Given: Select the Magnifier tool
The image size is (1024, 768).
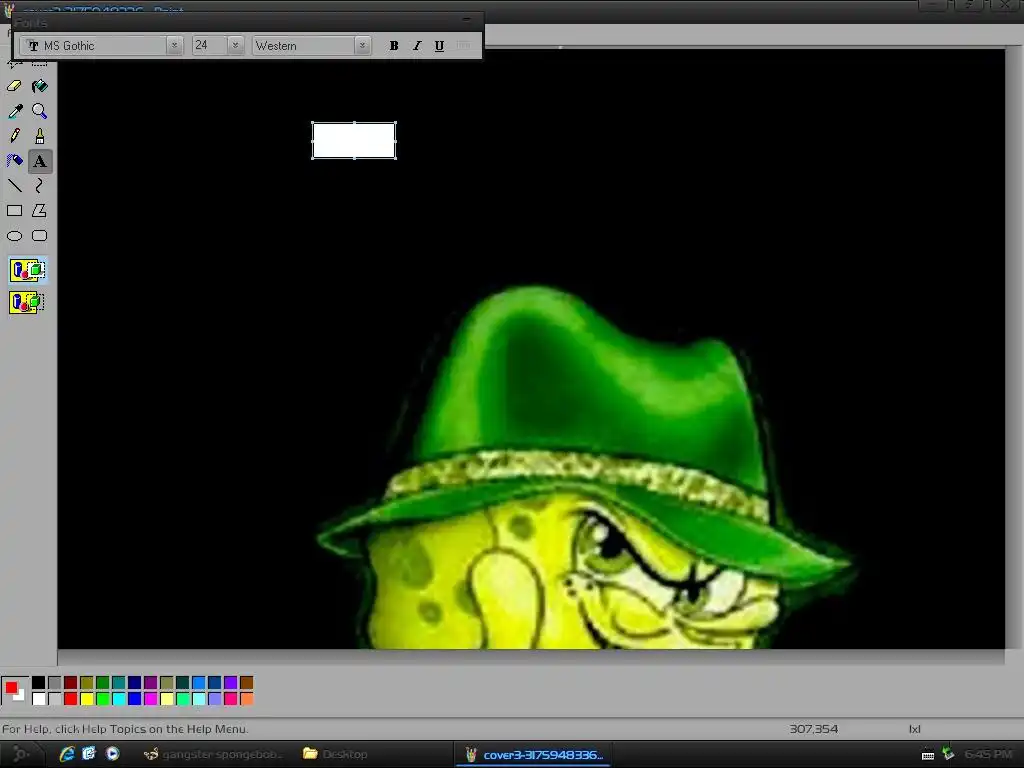Looking at the screenshot, I should click(40, 111).
